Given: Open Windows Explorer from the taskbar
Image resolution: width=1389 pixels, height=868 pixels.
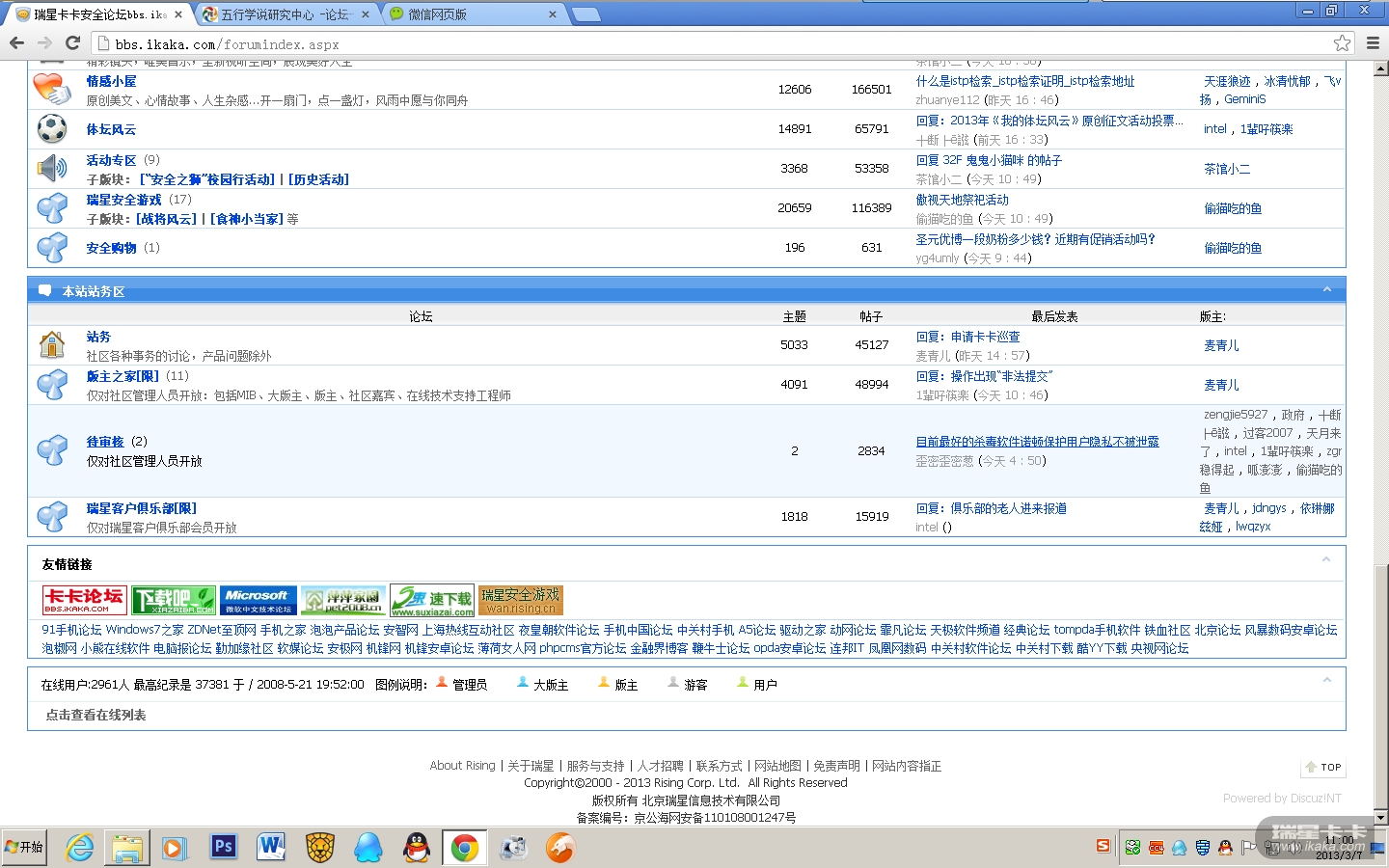Looking at the screenshot, I should pos(127,848).
